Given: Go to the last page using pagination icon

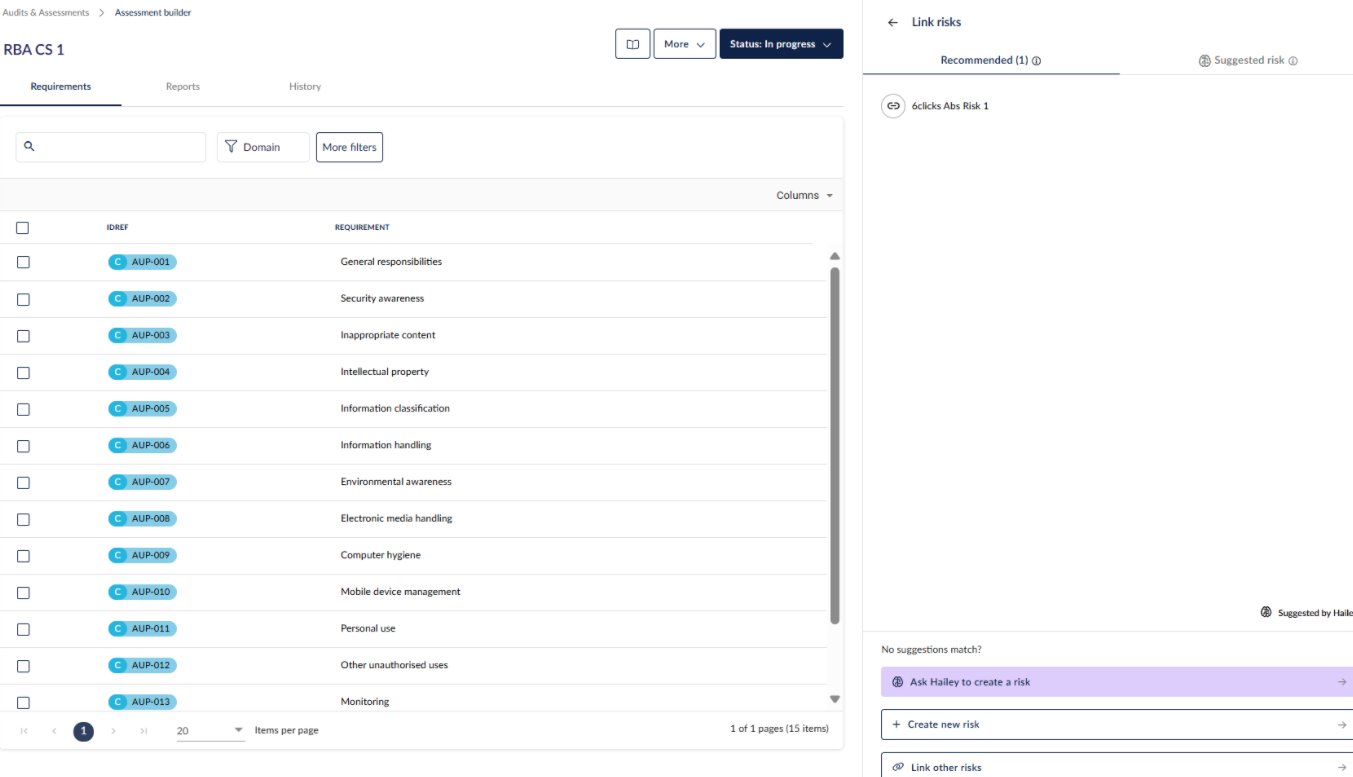Looking at the screenshot, I should [143, 731].
